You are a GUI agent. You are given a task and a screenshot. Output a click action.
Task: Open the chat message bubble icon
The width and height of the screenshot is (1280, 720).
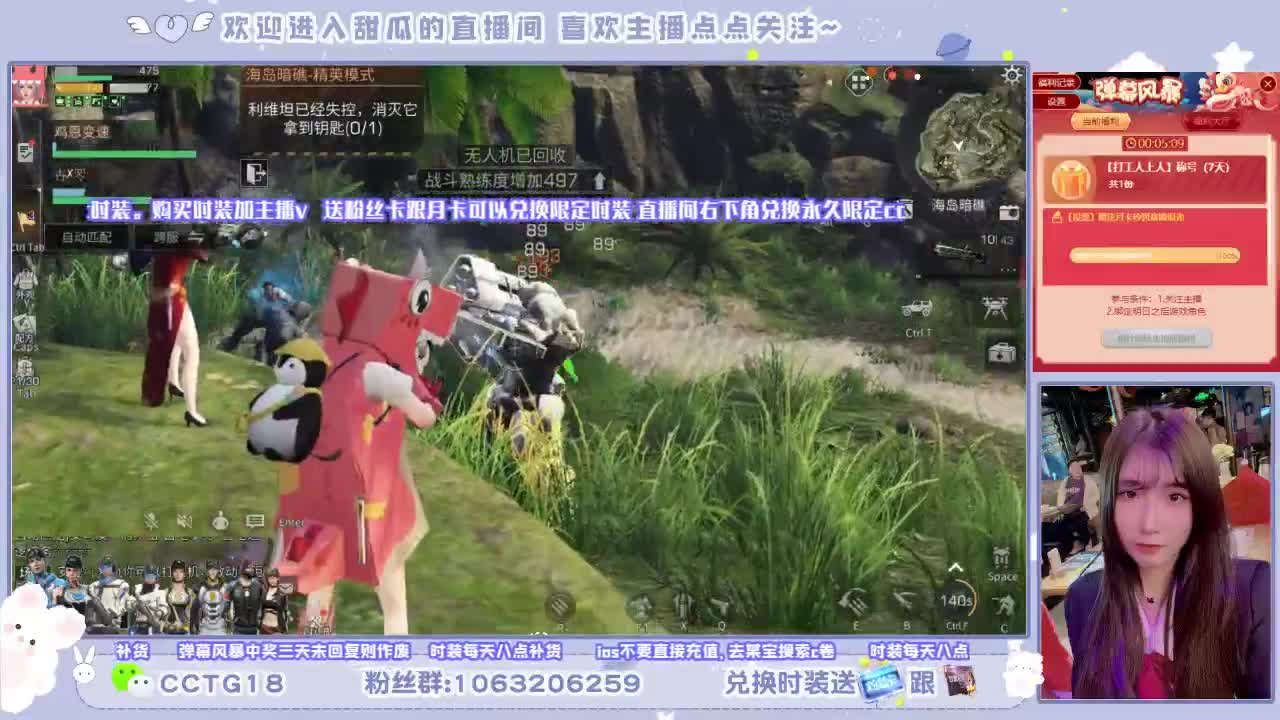tap(255, 521)
